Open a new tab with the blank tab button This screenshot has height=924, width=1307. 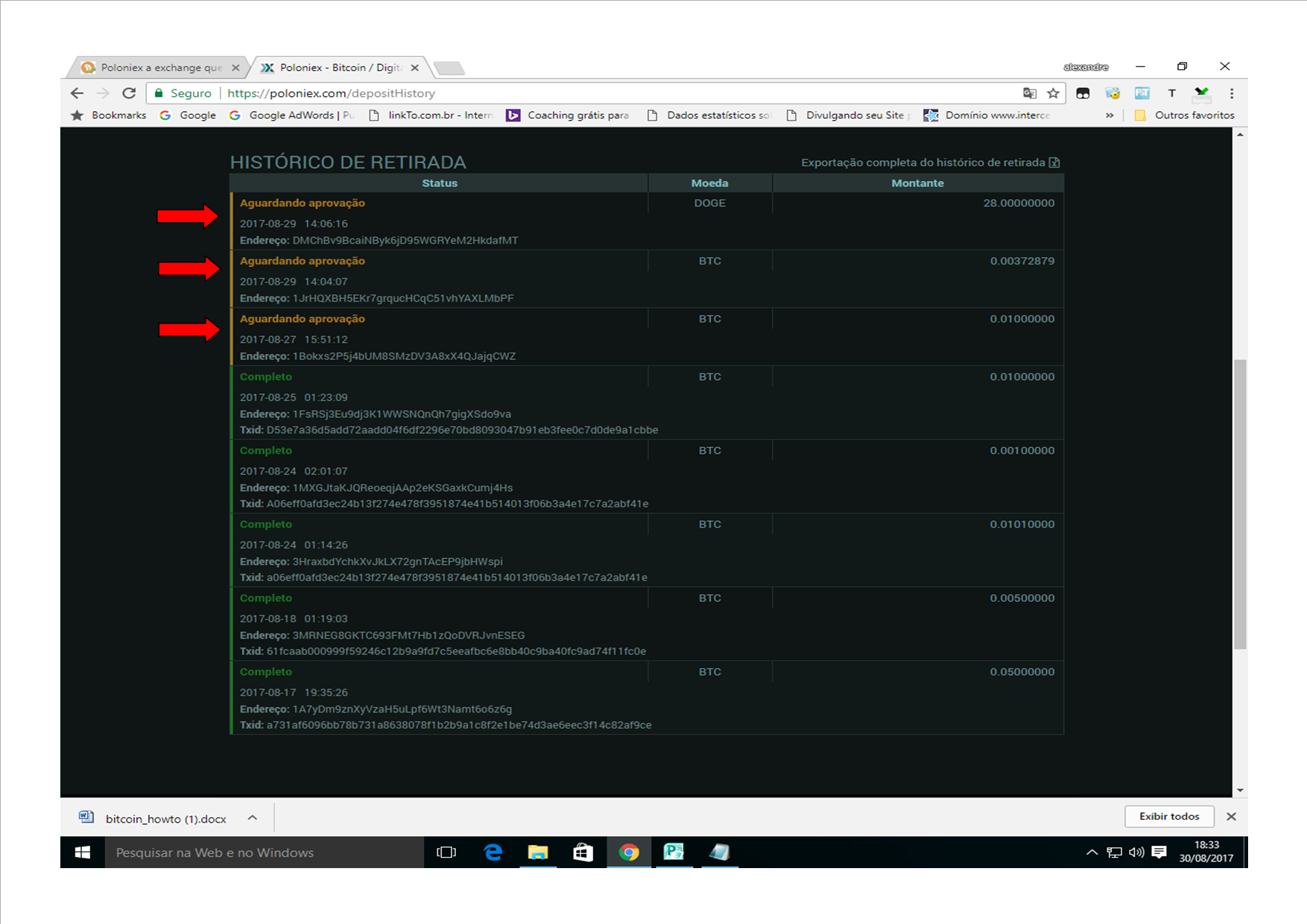pyautogui.click(x=449, y=69)
